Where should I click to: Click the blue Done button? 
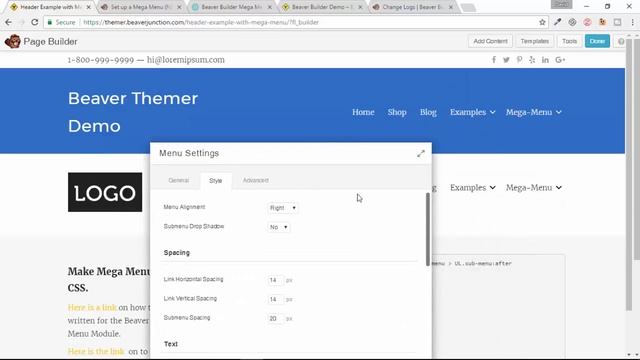point(597,41)
